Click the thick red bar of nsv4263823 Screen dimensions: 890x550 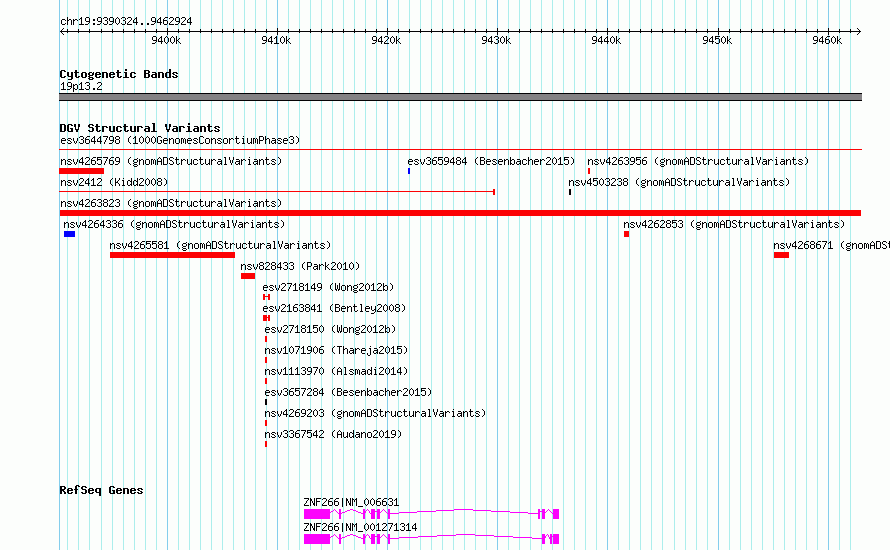pyautogui.click(x=460, y=213)
